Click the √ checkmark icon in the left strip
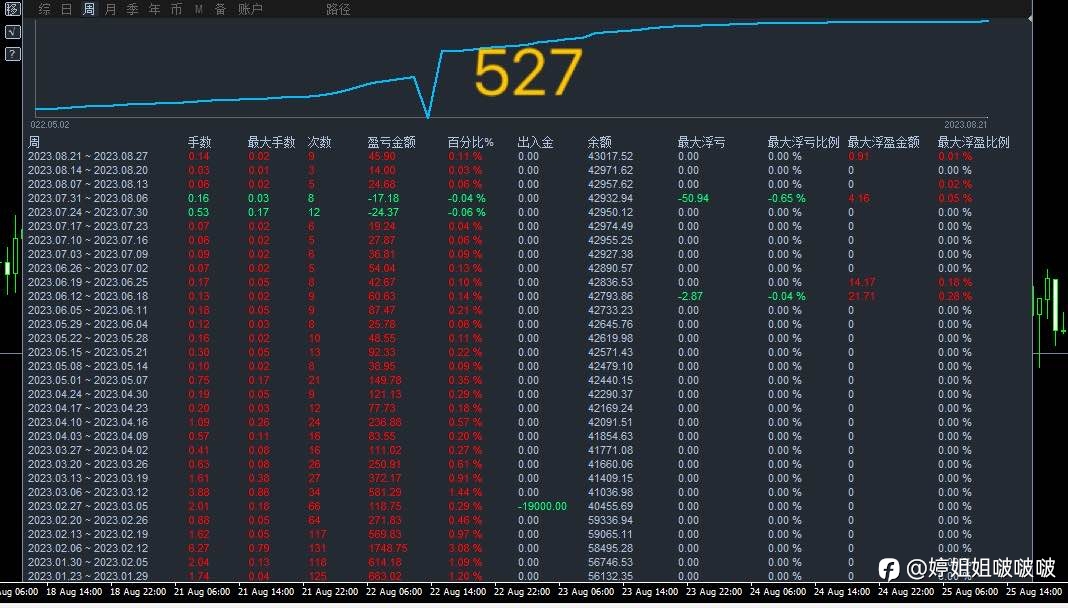The width and height of the screenshot is (1068, 608). tap(12, 32)
